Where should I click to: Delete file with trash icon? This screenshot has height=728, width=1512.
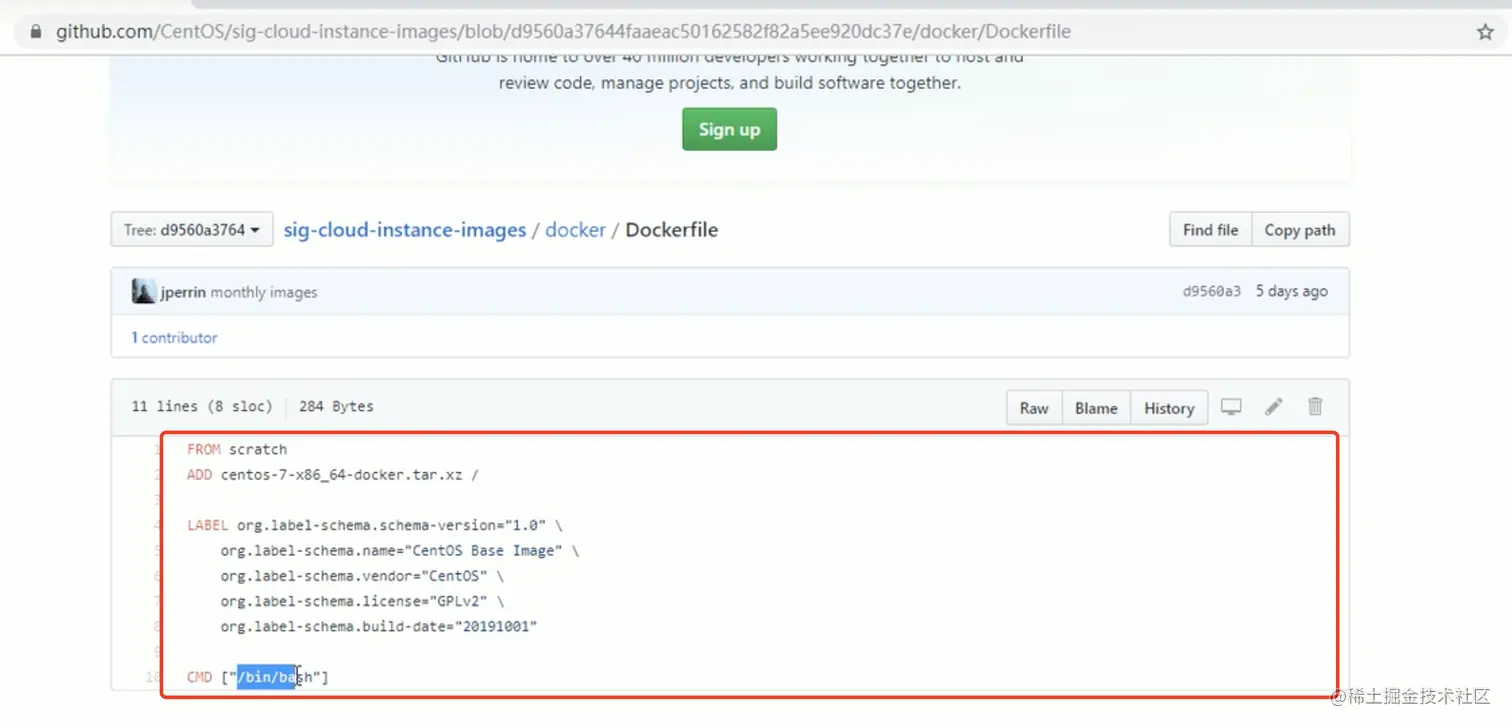[1315, 406]
